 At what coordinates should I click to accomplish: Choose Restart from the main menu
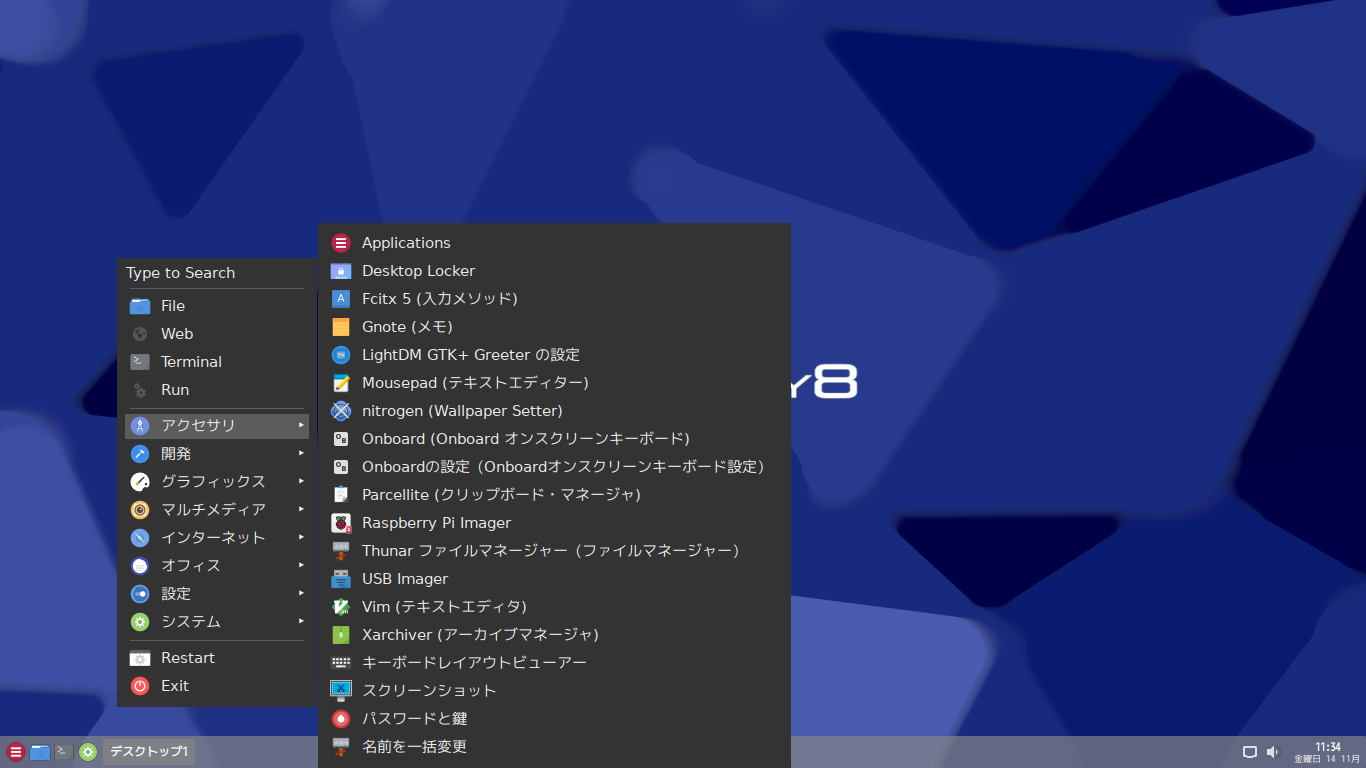point(217,658)
